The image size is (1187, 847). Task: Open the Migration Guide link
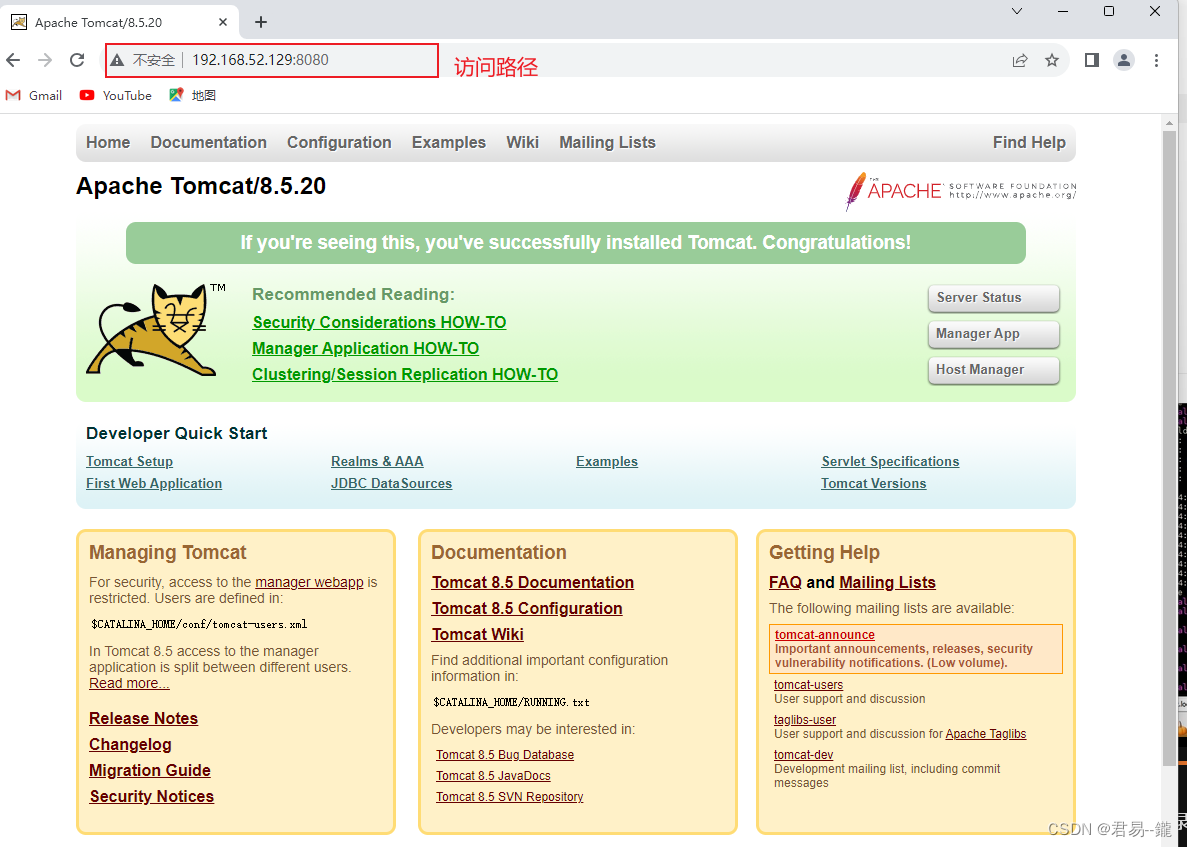click(150, 771)
